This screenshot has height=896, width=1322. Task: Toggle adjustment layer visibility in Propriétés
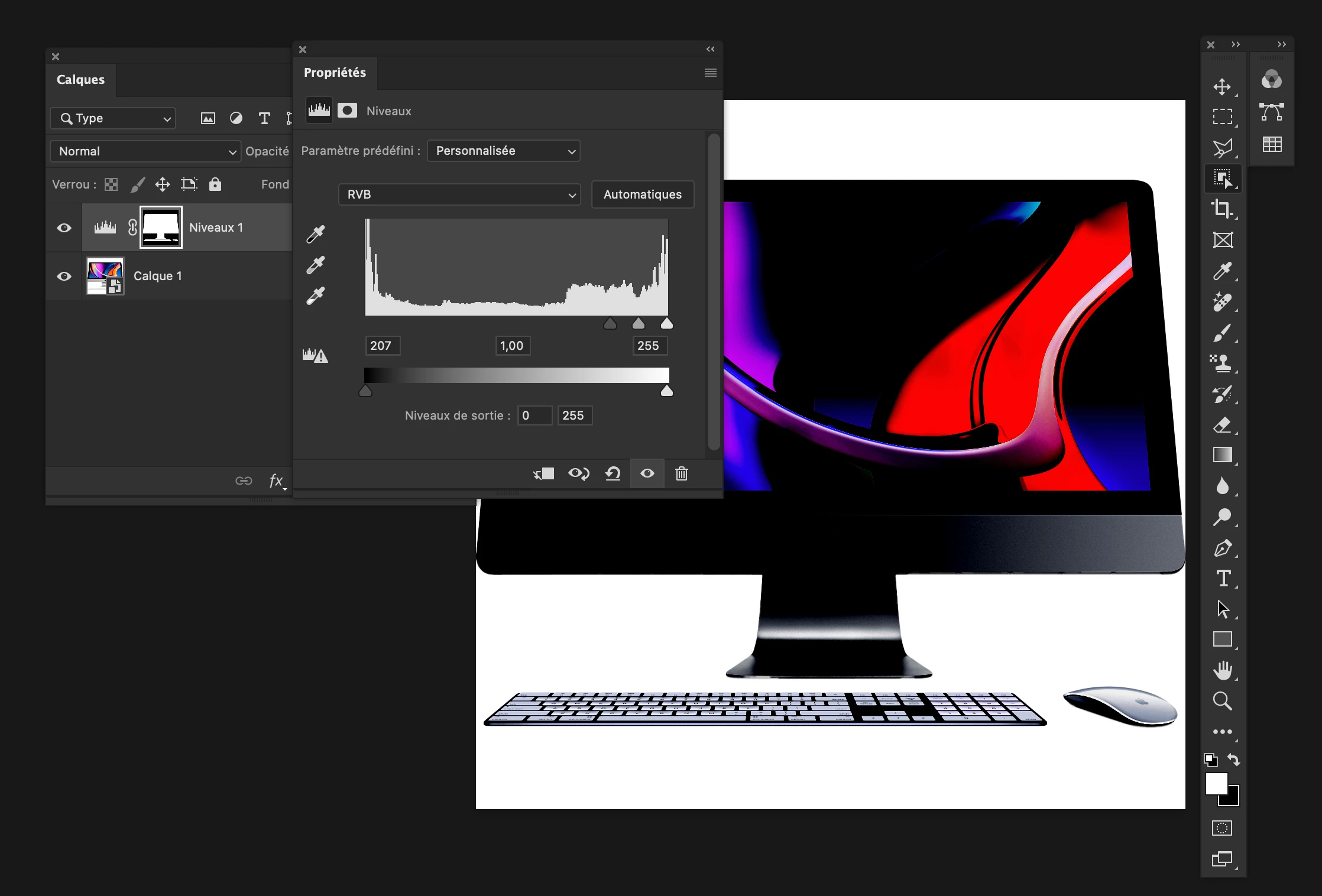point(647,473)
